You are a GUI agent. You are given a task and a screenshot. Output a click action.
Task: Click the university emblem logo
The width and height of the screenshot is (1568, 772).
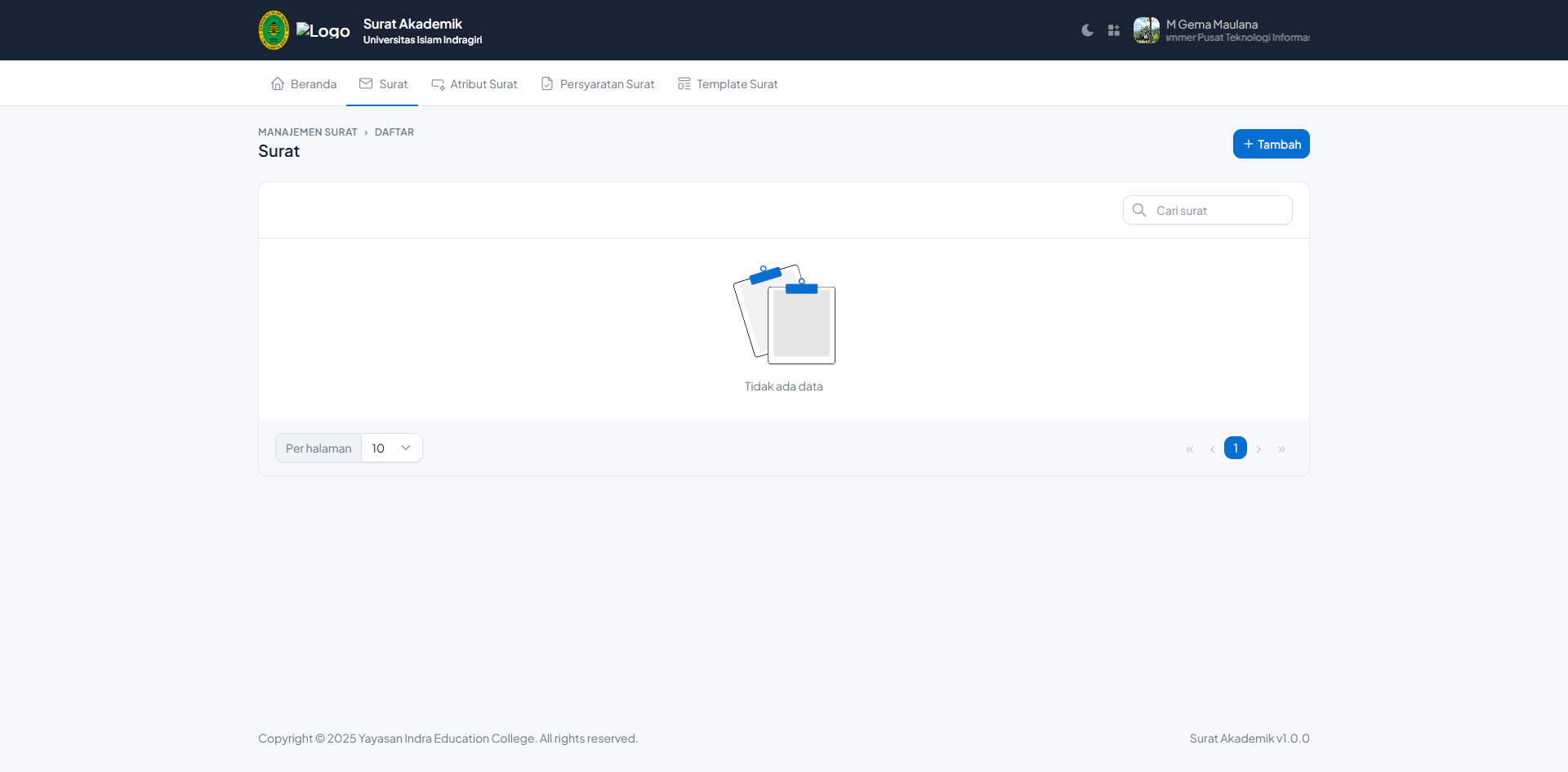pyautogui.click(x=274, y=30)
